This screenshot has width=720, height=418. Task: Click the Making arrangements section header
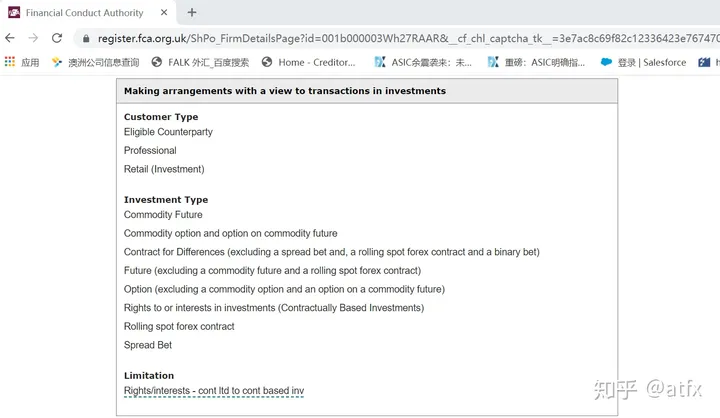coord(285,91)
